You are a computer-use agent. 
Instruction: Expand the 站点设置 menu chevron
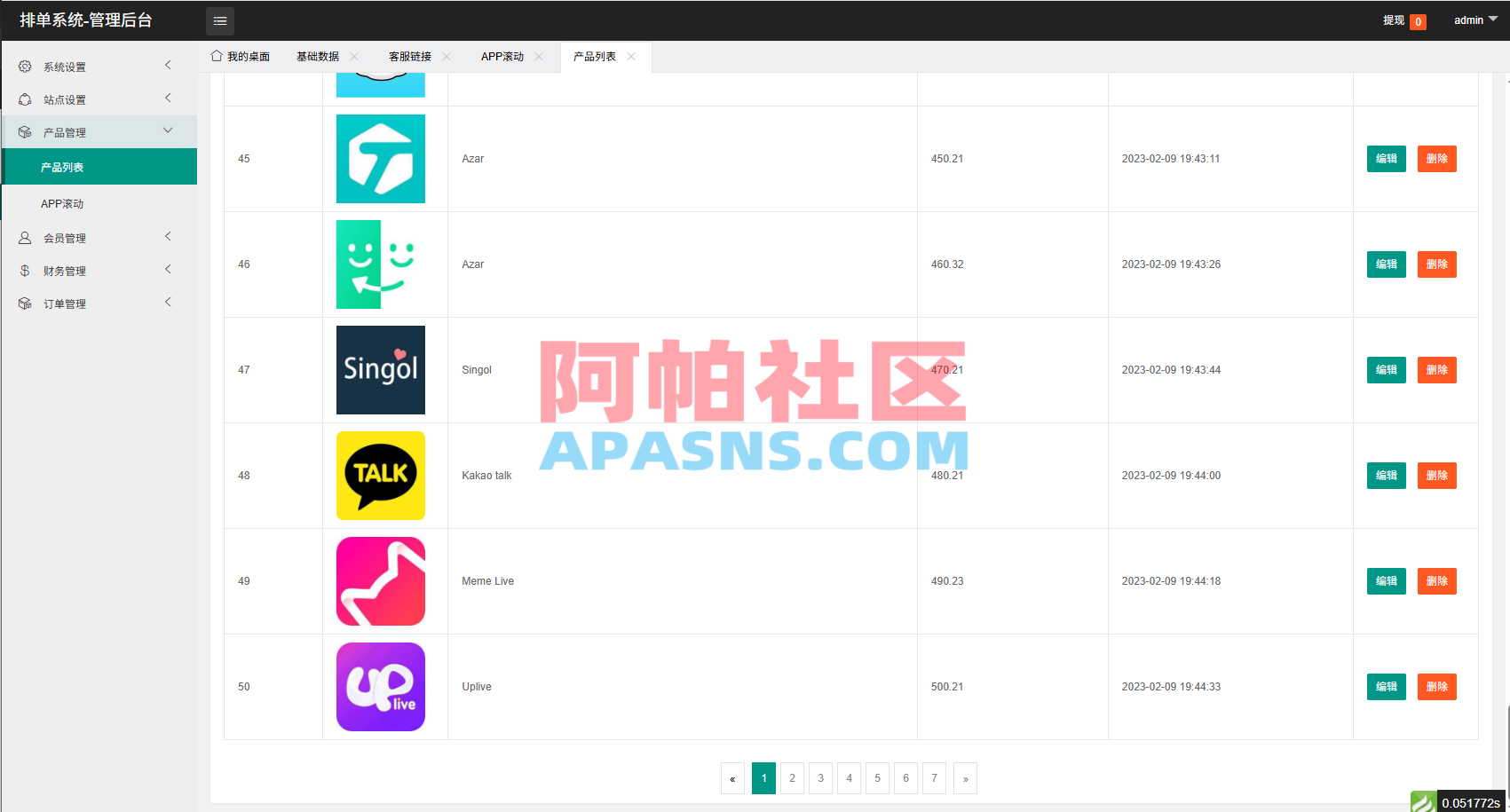pos(168,99)
